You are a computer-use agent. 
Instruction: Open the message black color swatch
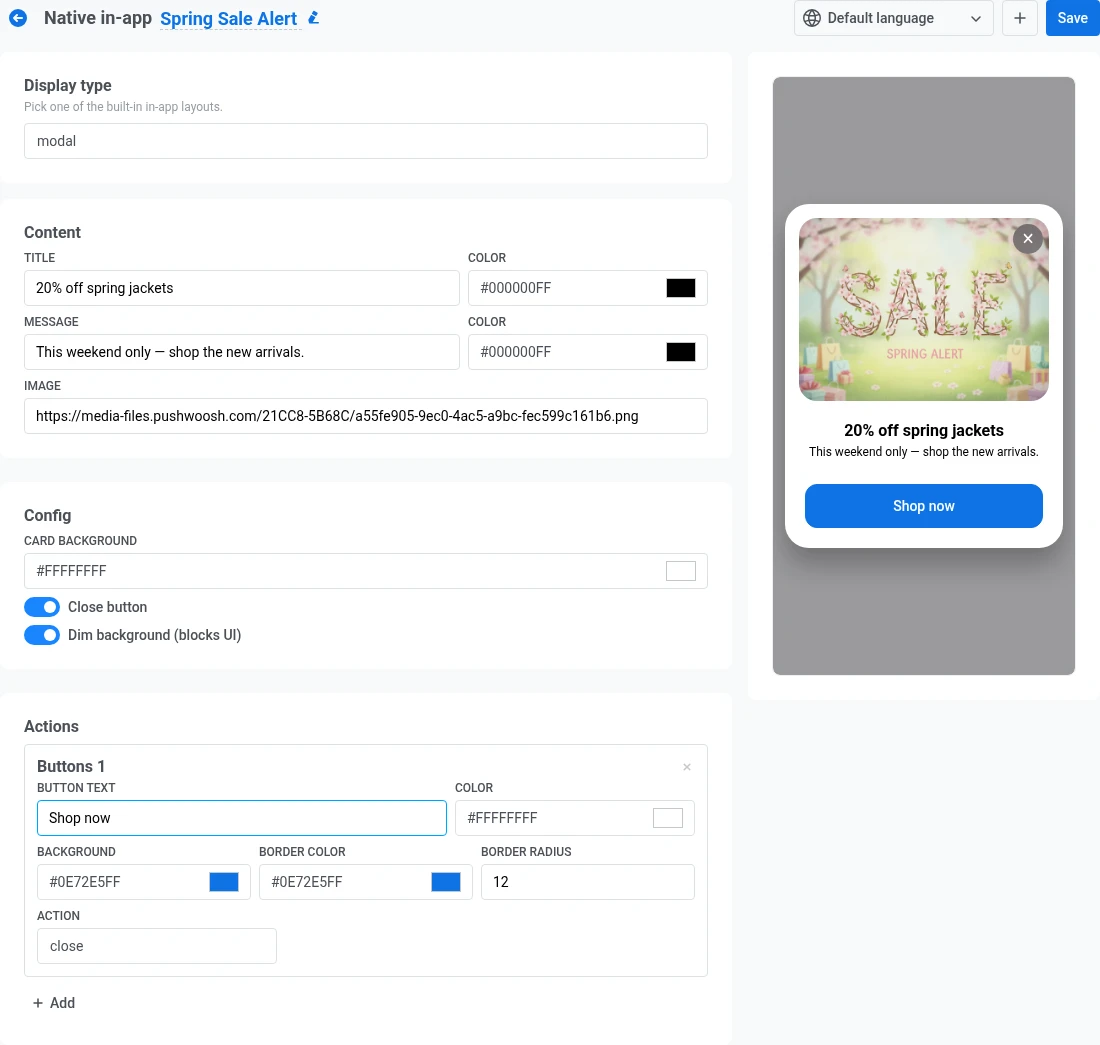tap(680, 352)
